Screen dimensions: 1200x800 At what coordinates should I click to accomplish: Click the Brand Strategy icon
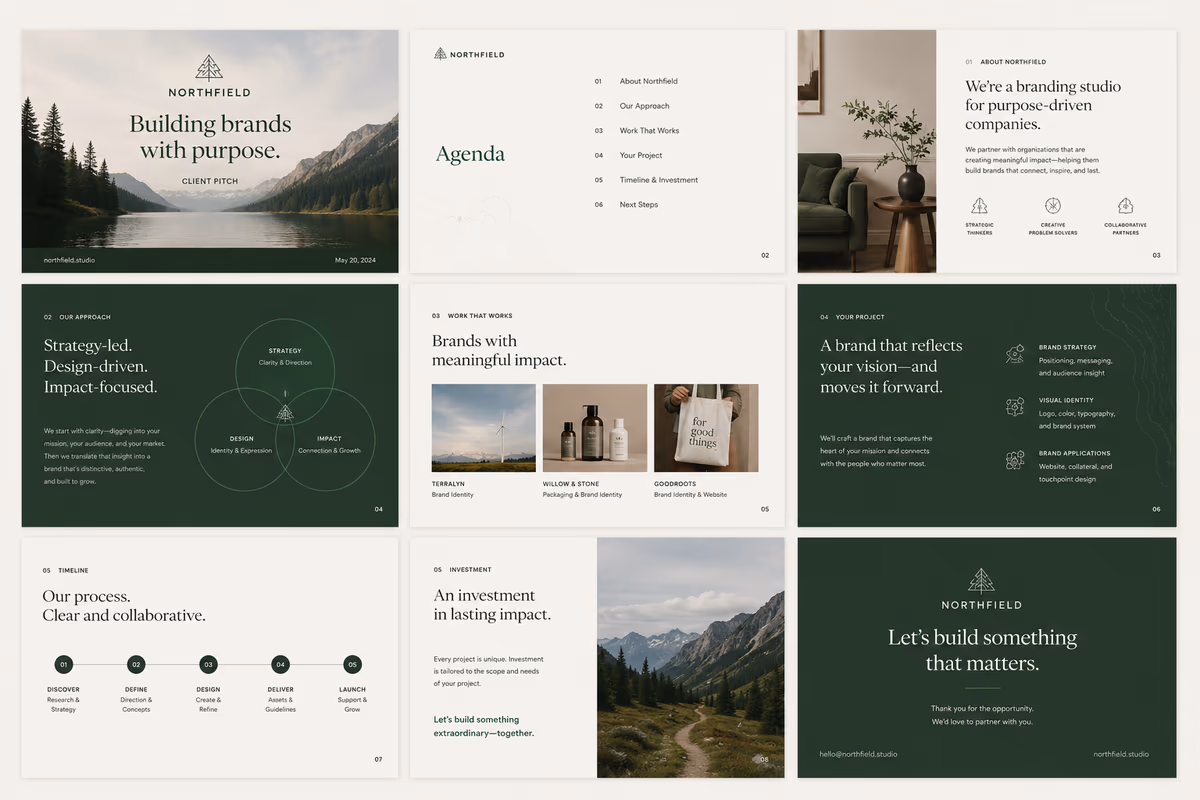(x=1015, y=354)
